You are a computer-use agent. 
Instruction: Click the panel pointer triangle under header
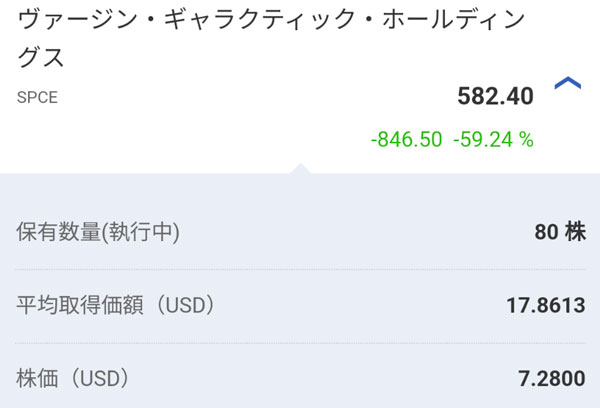(298, 167)
